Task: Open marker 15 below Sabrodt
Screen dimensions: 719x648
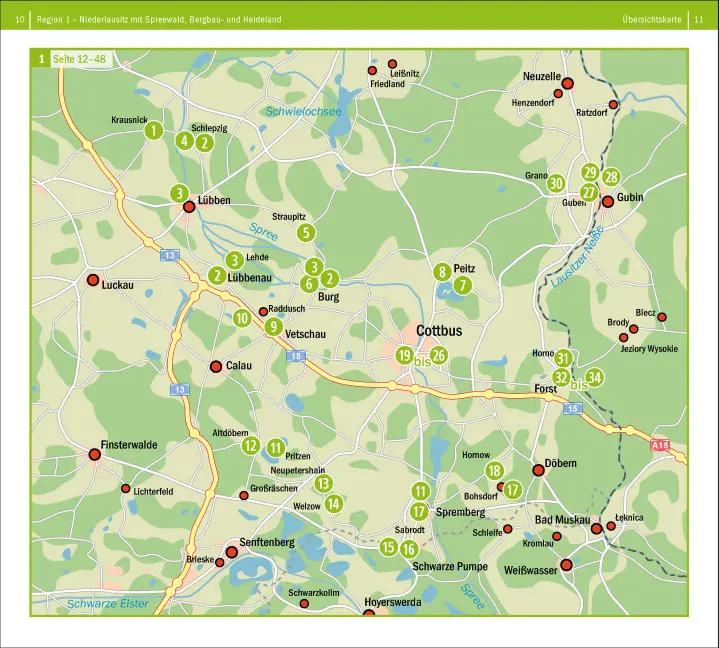Action: point(388,547)
